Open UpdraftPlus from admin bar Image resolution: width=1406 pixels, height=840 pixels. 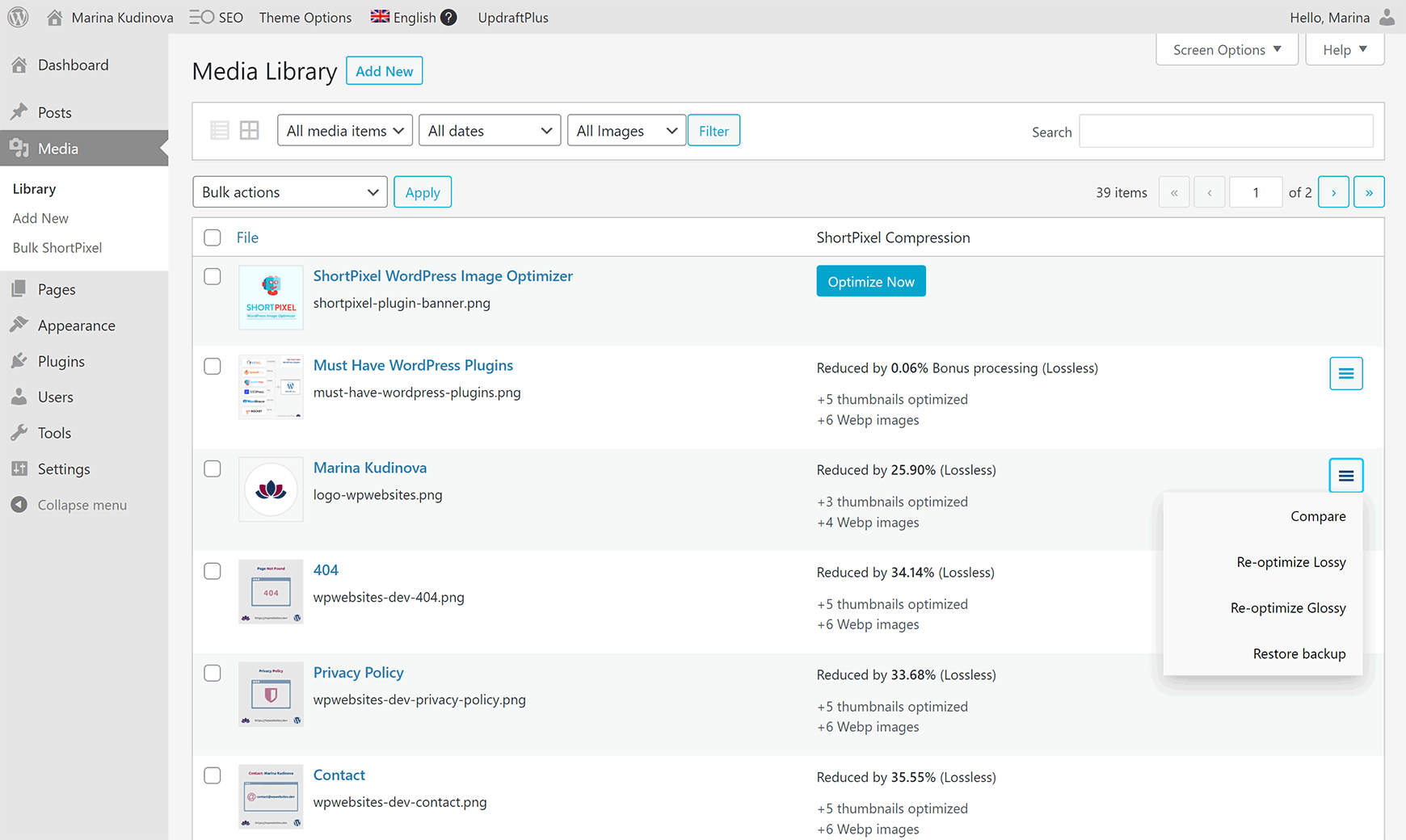[513, 17]
